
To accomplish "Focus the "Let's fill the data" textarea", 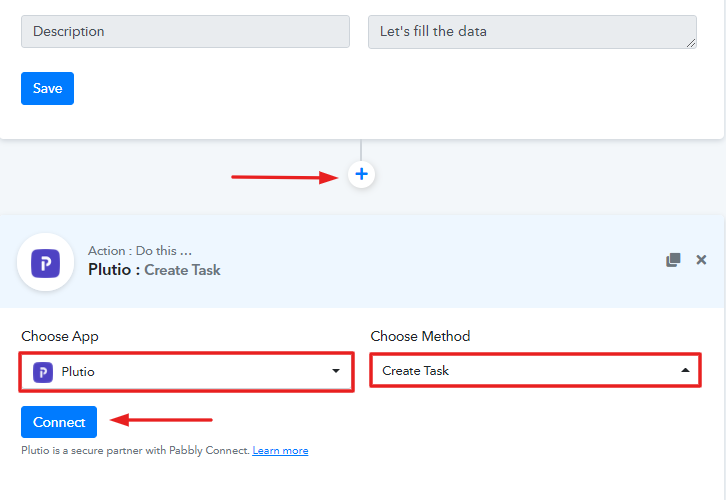I will coord(532,31).
